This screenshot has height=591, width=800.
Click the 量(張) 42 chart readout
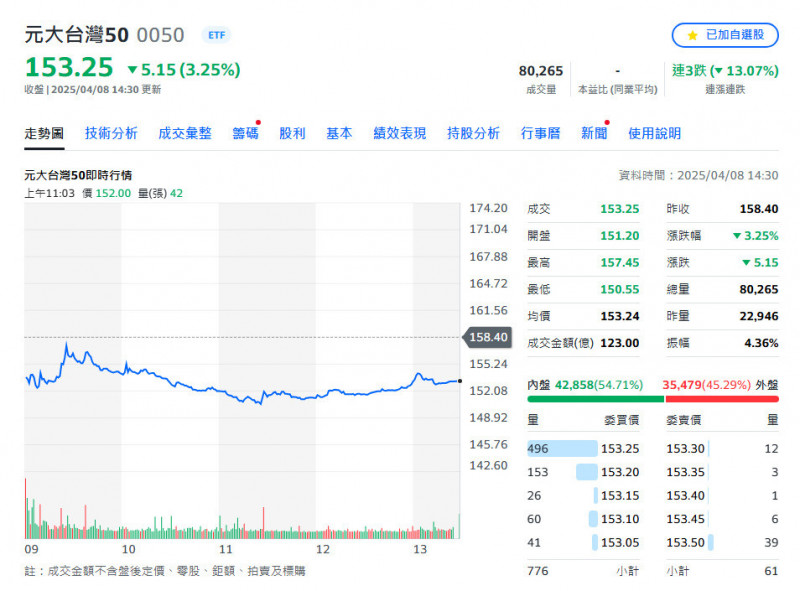[x=160, y=193]
